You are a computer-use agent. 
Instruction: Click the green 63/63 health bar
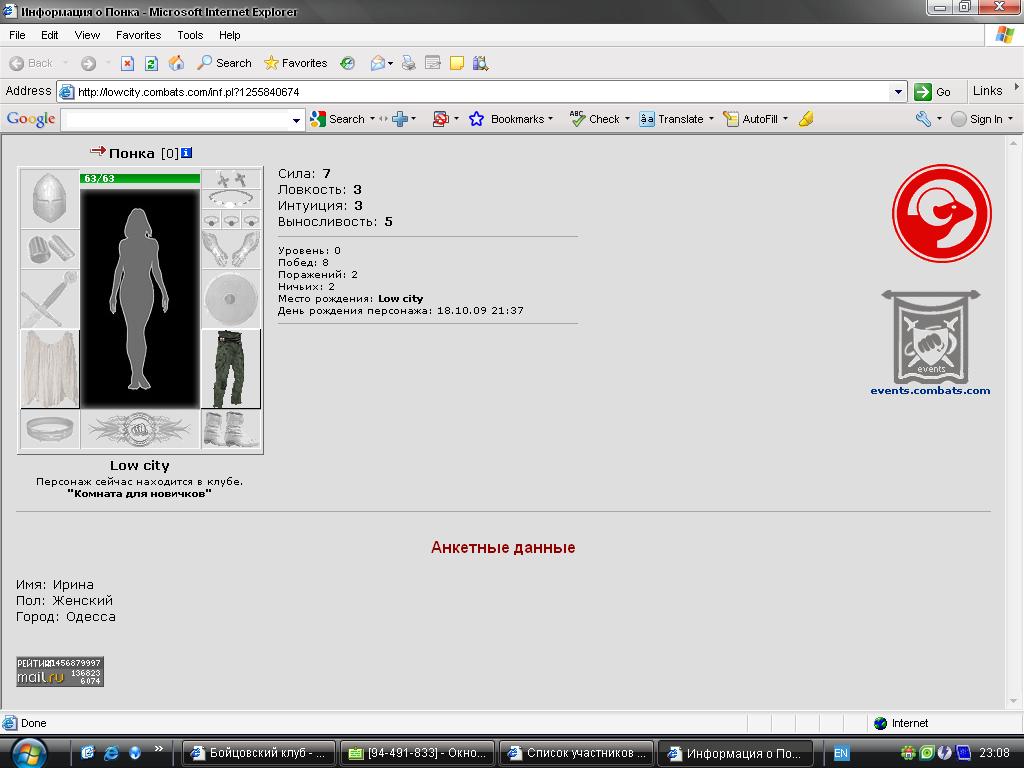pos(140,178)
